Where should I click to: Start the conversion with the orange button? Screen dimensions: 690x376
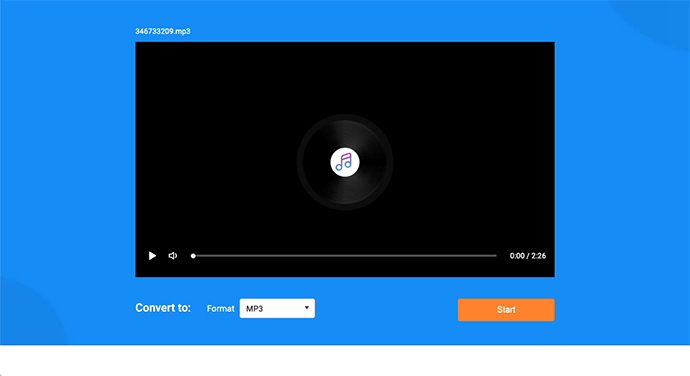[506, 310]
